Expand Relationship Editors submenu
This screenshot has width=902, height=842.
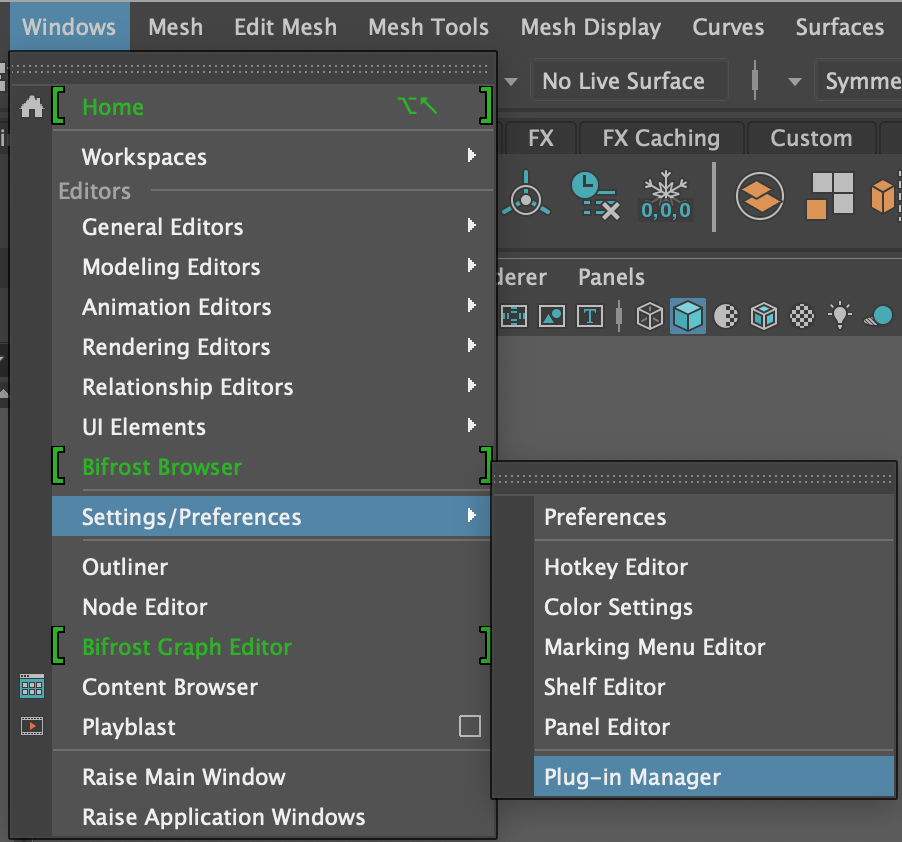[x=471, y=385]
